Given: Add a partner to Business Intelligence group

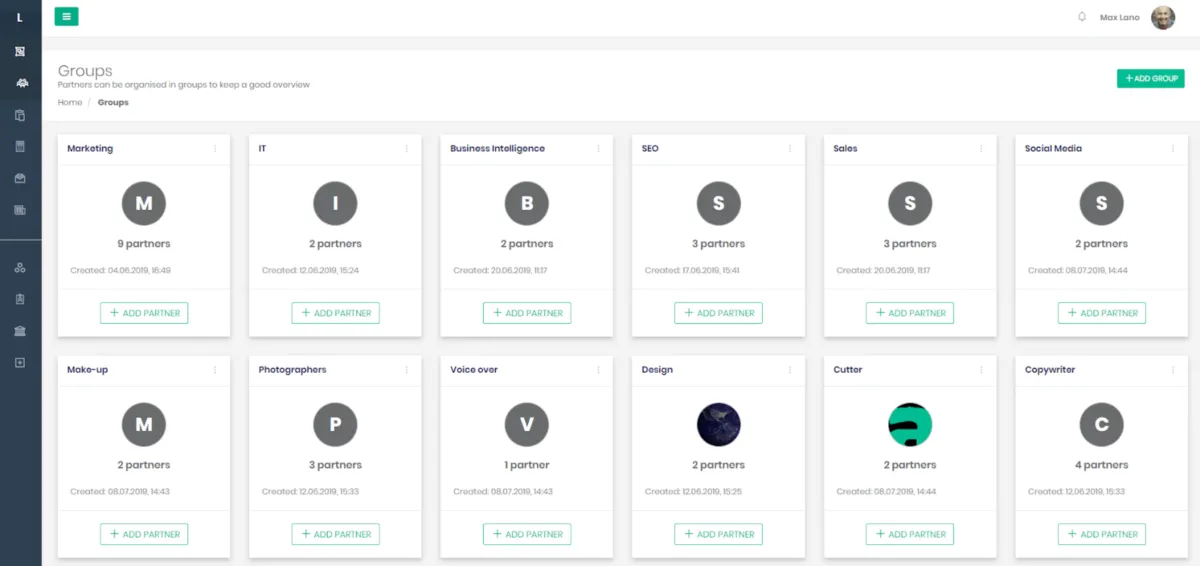Looking at the screenshot, I should 527,313.
